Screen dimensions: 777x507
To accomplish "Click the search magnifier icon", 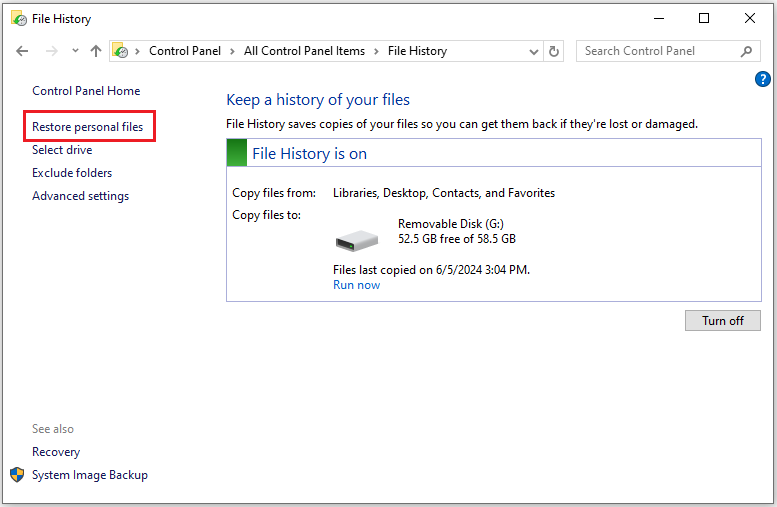I will (x=746, y=51).
